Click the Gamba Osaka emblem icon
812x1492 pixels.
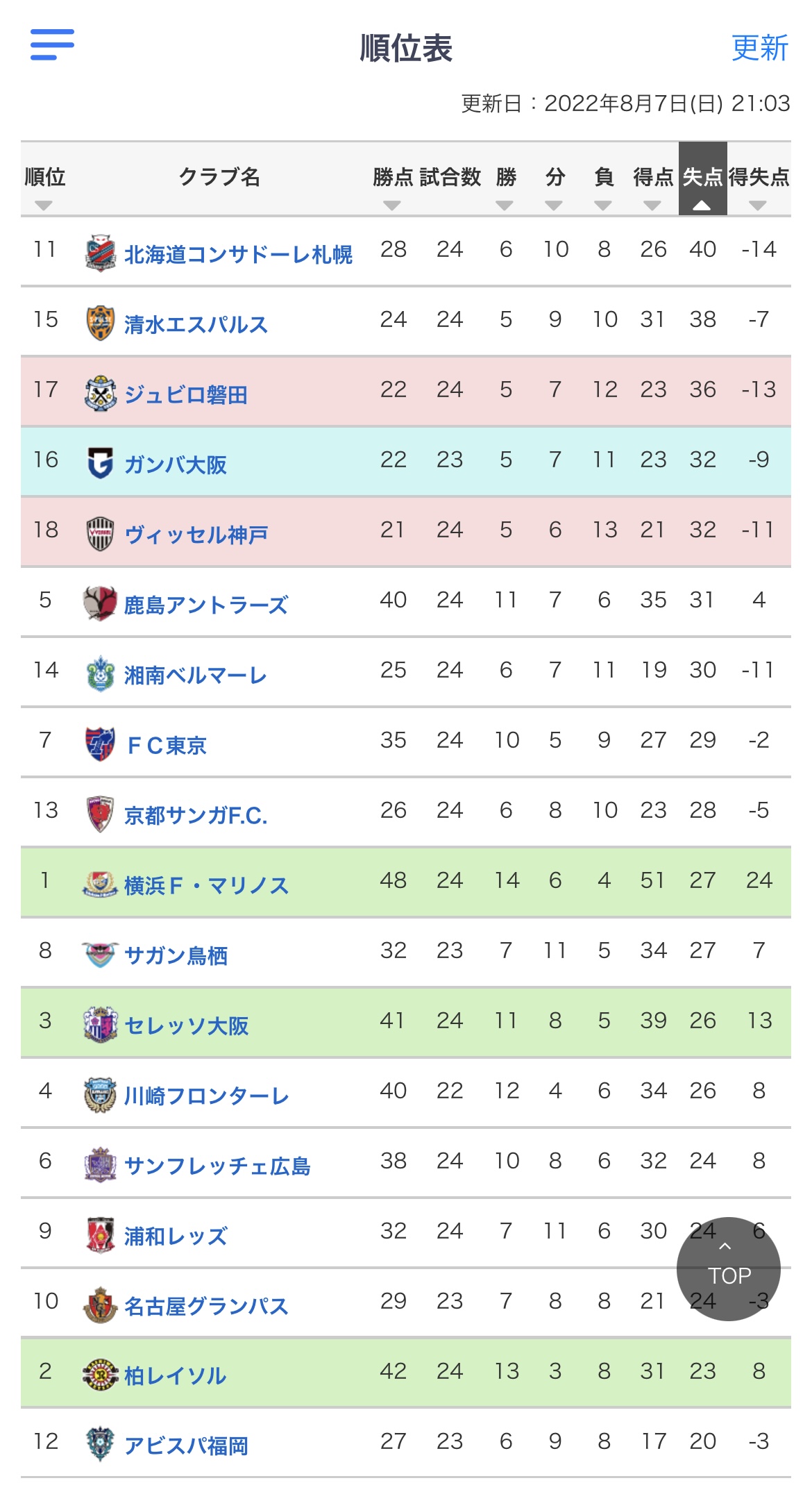pyautogui.click(x=100, y=463)
